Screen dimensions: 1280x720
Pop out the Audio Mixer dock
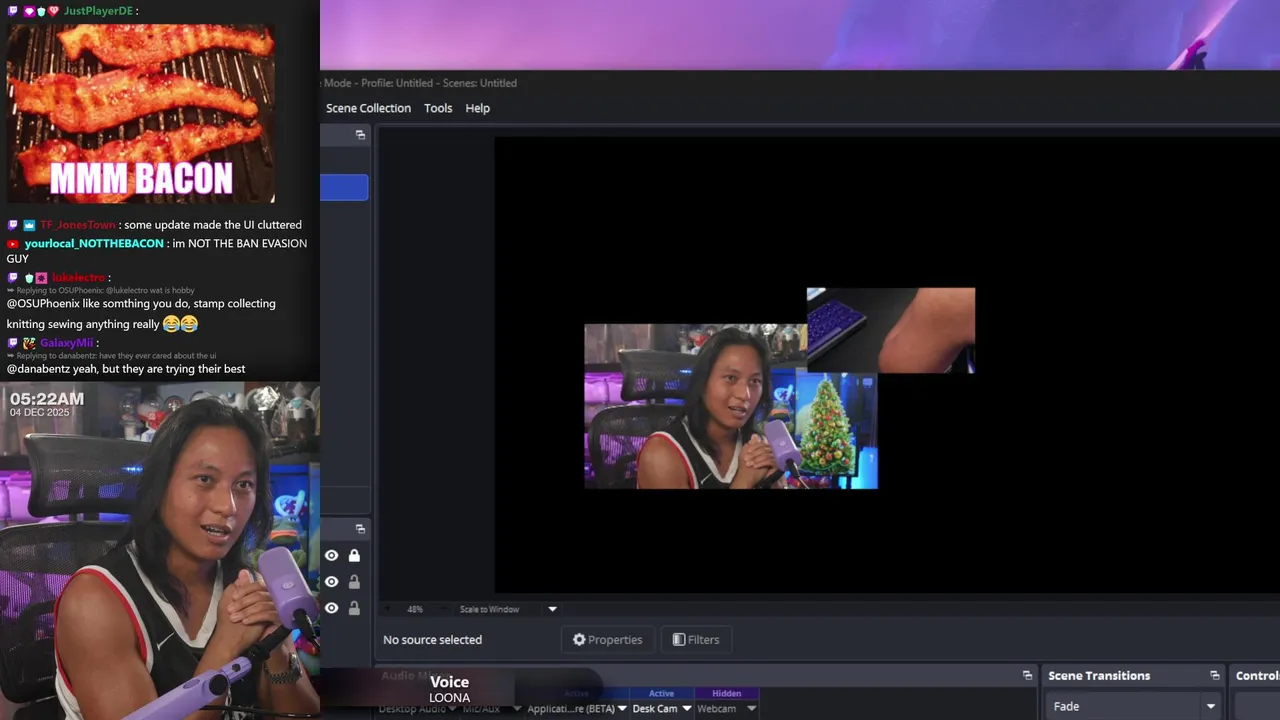point(1027,676)
